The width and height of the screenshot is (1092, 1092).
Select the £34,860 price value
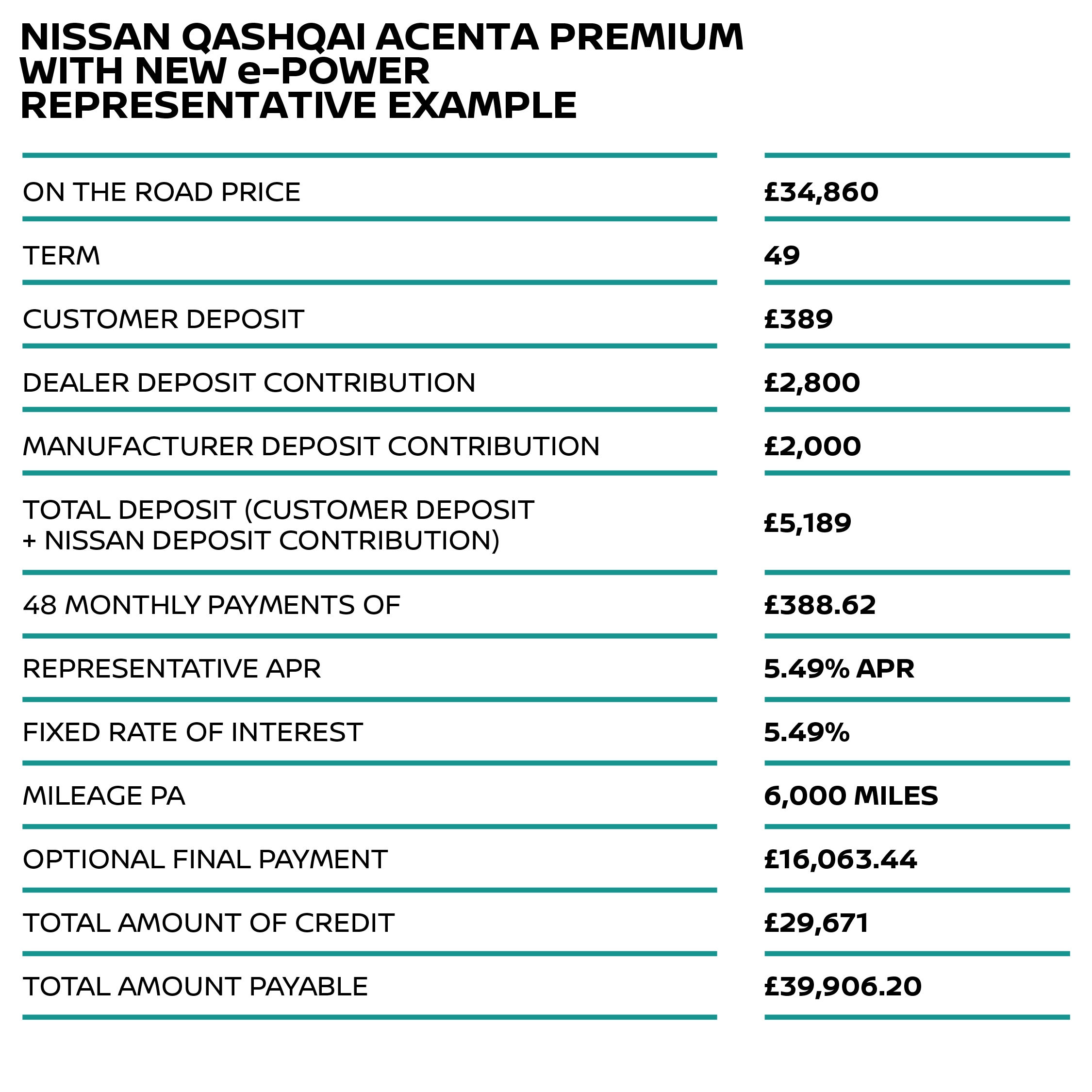(821, 192)
